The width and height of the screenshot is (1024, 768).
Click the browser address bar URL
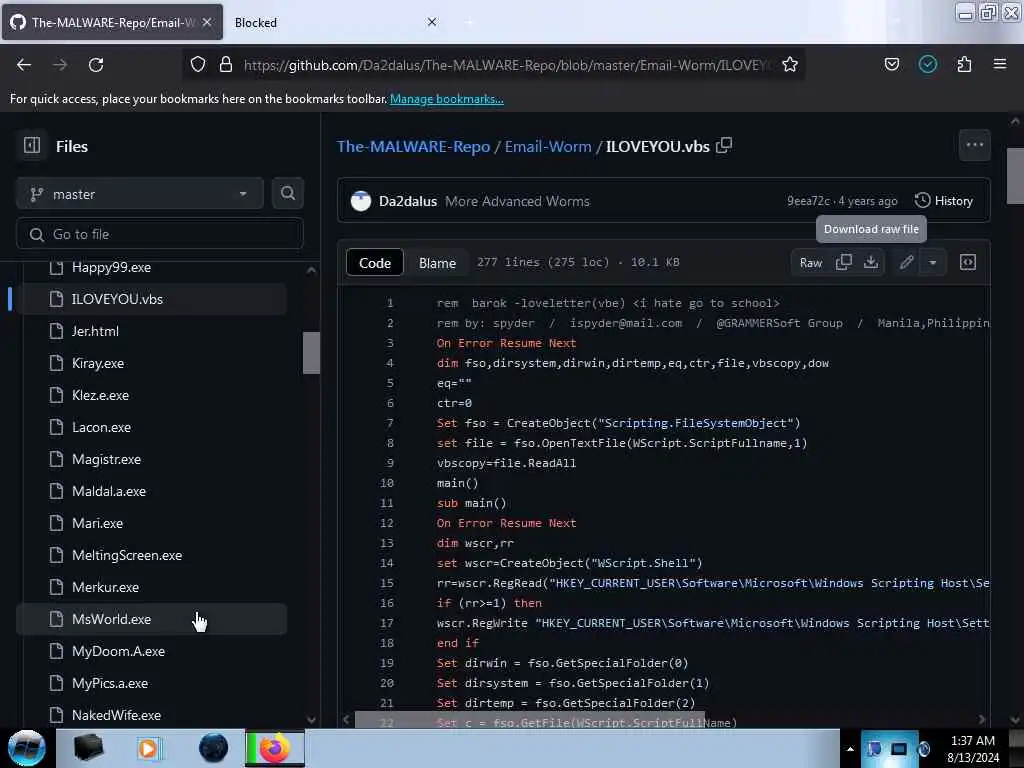pyautogui.click(x=507, y=65)
